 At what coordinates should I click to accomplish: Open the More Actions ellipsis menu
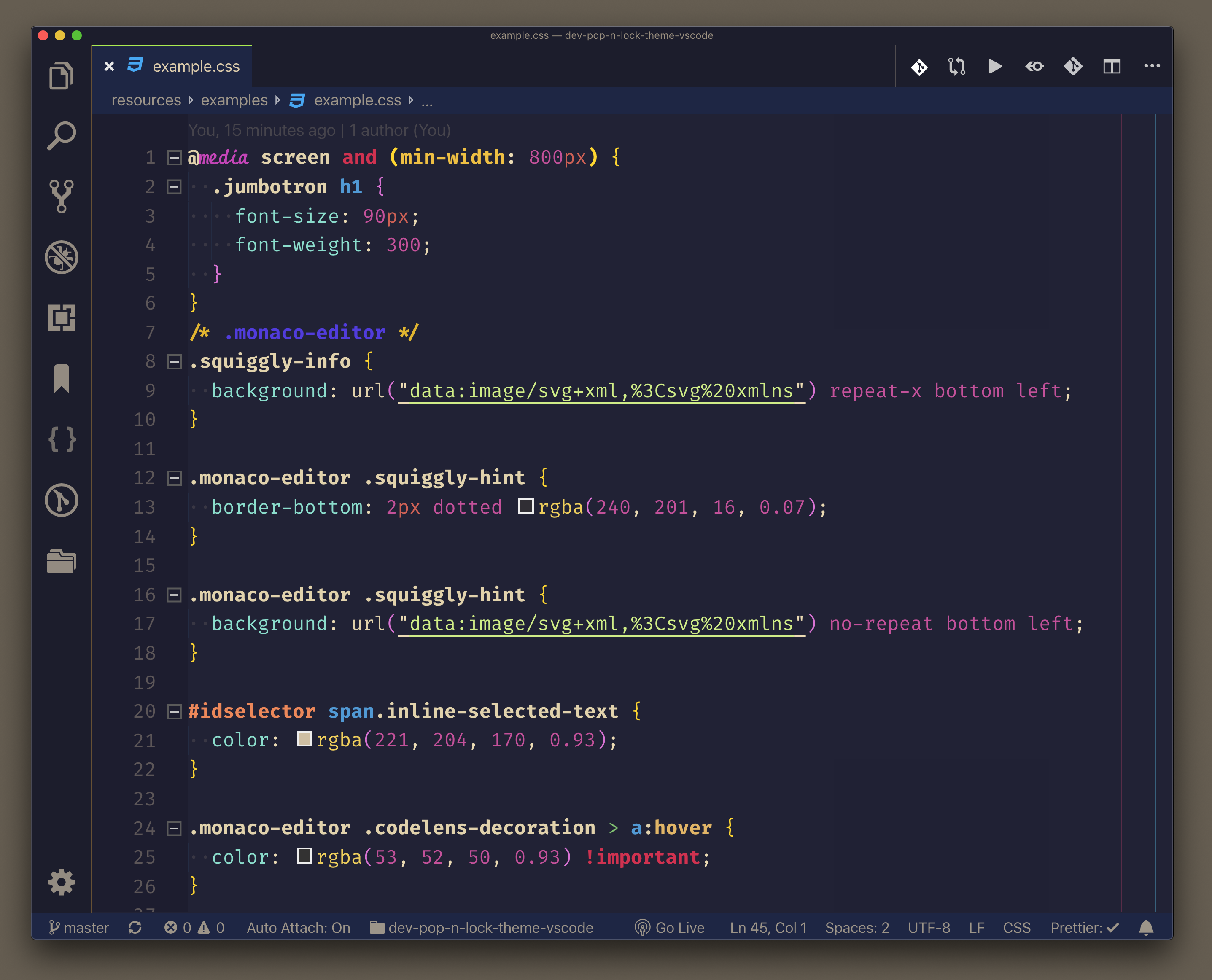pos(1152,67)
